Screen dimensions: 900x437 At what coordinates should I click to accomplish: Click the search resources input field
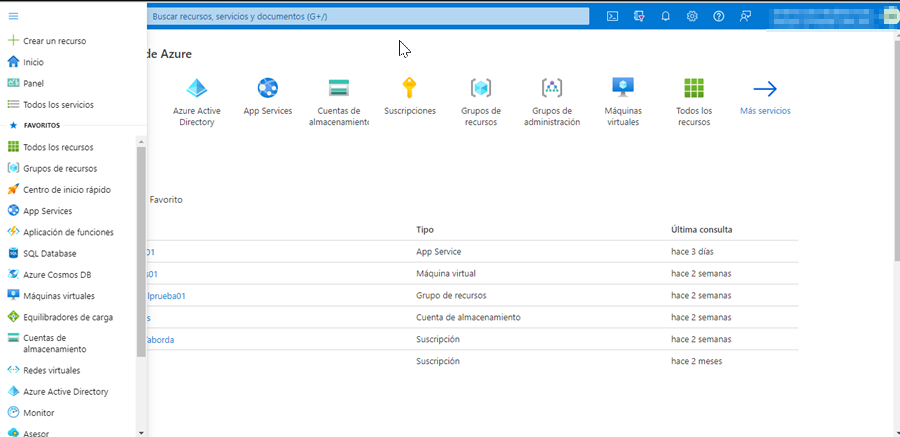point(368,17)
